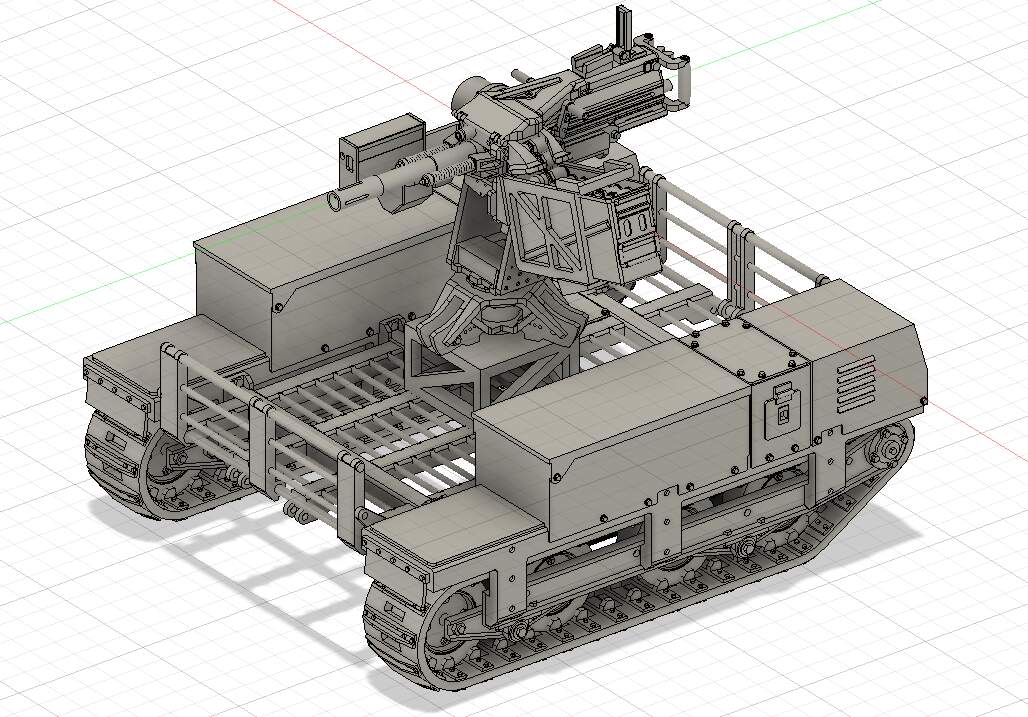The height and width of the screenshot is (717, 1028).
Task: Select the flat front fender of the far track
Action: coord(177,357)
